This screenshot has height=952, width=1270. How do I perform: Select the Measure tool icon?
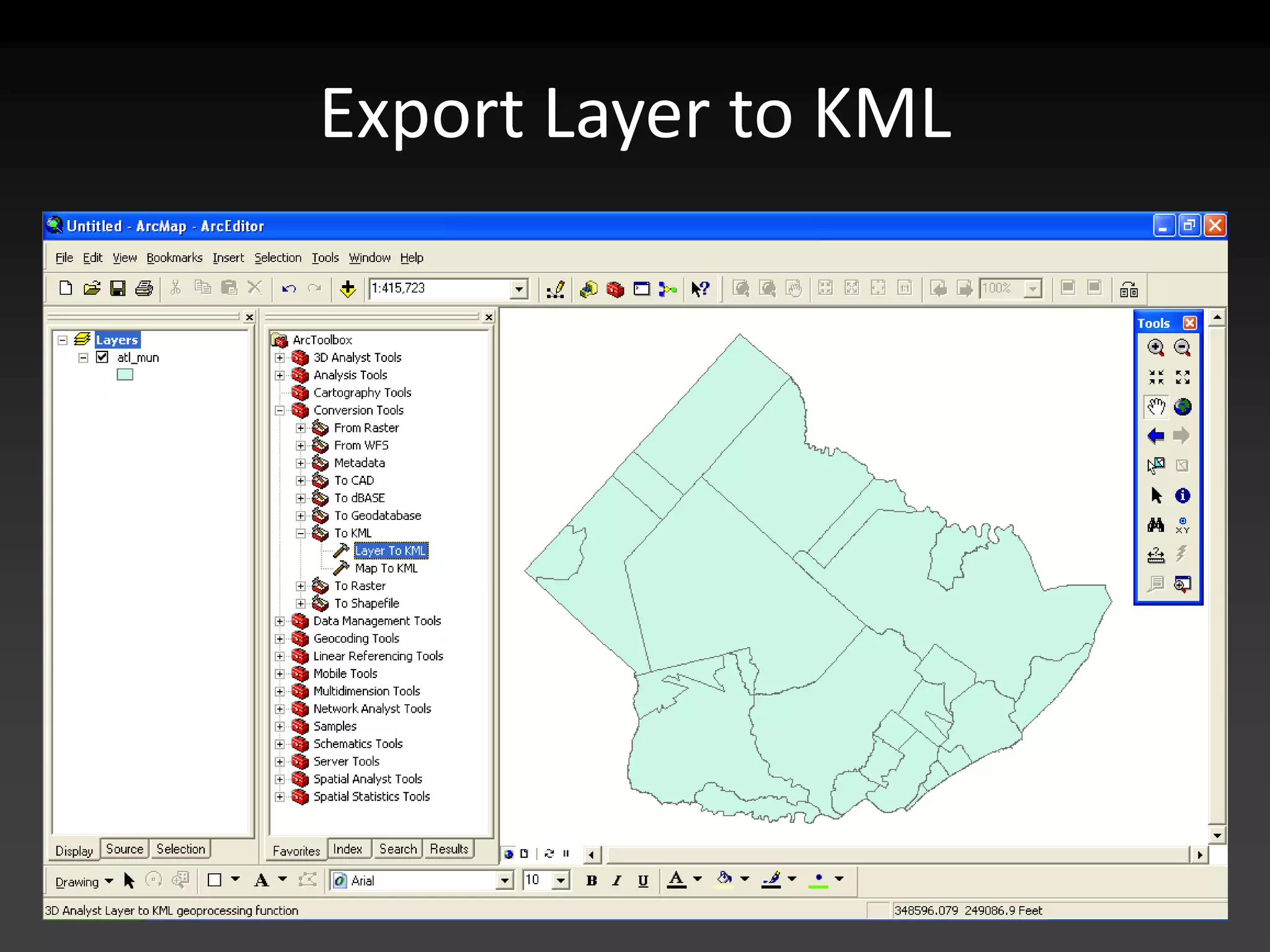coord(1156,555)
